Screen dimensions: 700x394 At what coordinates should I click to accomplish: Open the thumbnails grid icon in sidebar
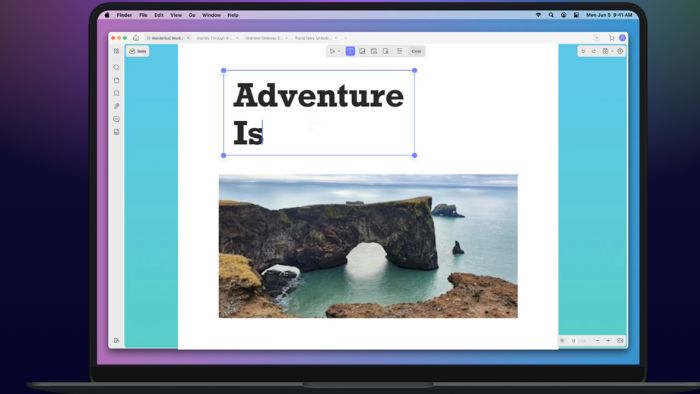coord(117,51)
